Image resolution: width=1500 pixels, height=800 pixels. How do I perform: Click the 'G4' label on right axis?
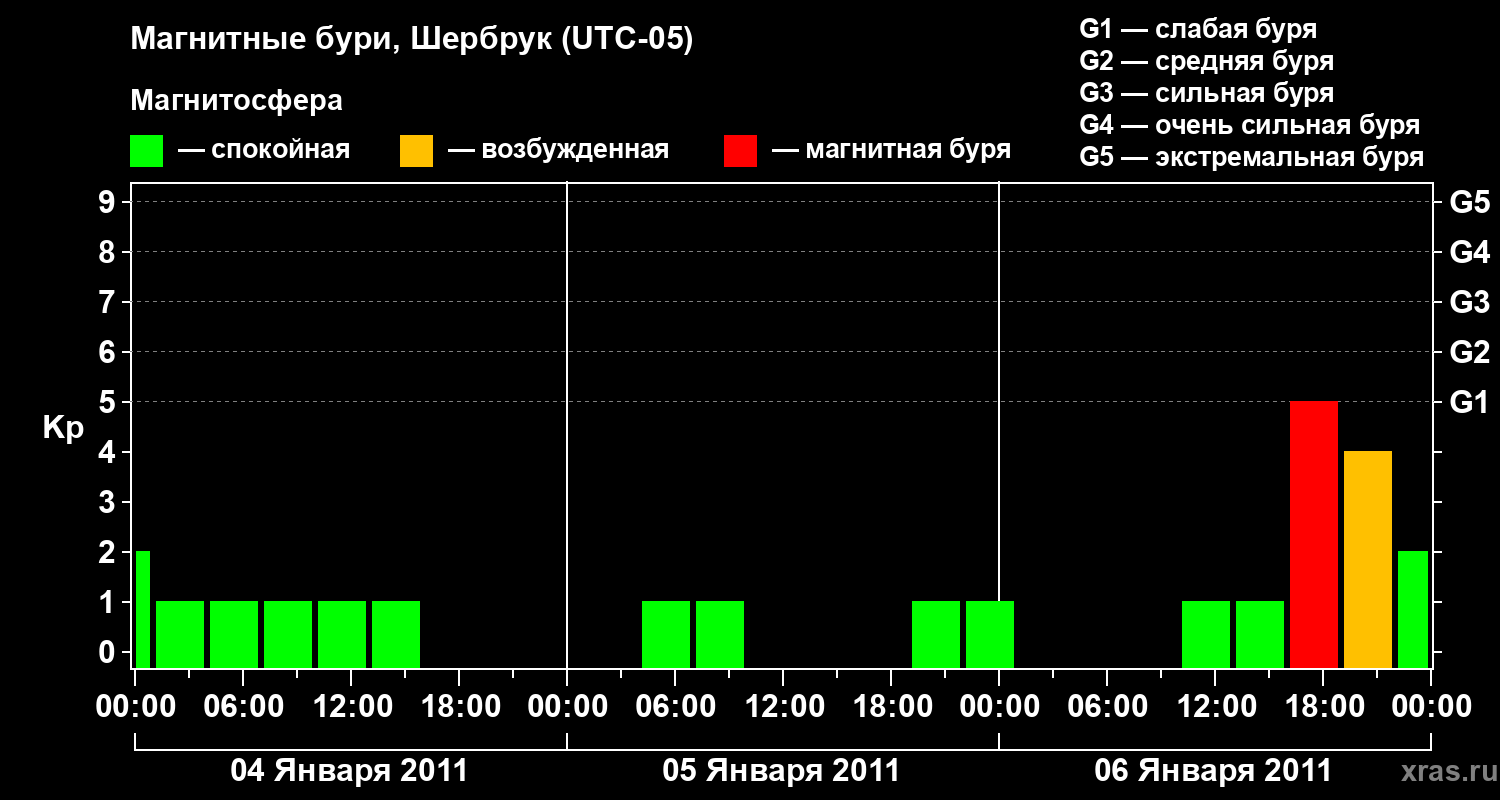[1469, 252]
